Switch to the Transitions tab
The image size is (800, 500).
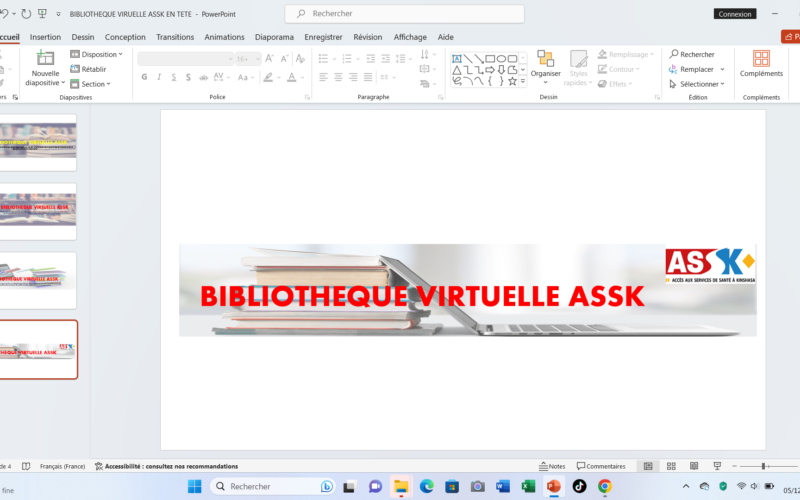coord(175,37)
